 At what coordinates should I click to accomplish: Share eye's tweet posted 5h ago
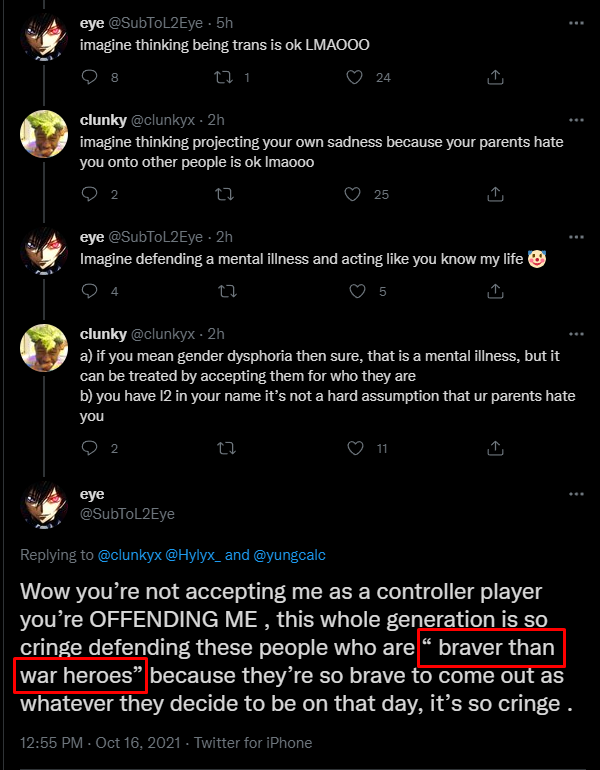pyautogui.click(x=495, y=77)
